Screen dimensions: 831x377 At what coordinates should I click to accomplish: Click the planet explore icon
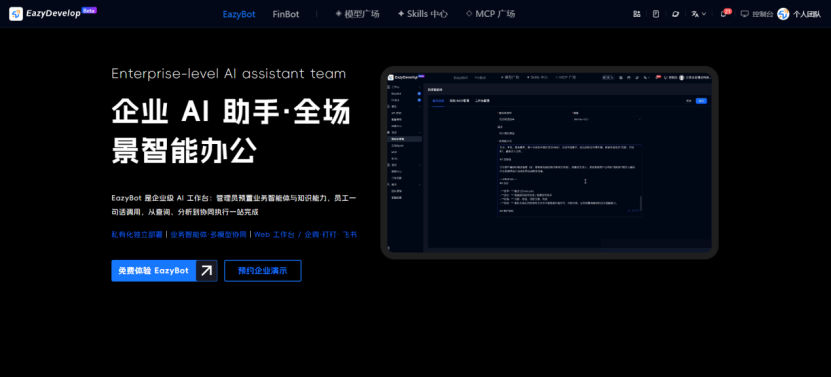coord(675,14)
